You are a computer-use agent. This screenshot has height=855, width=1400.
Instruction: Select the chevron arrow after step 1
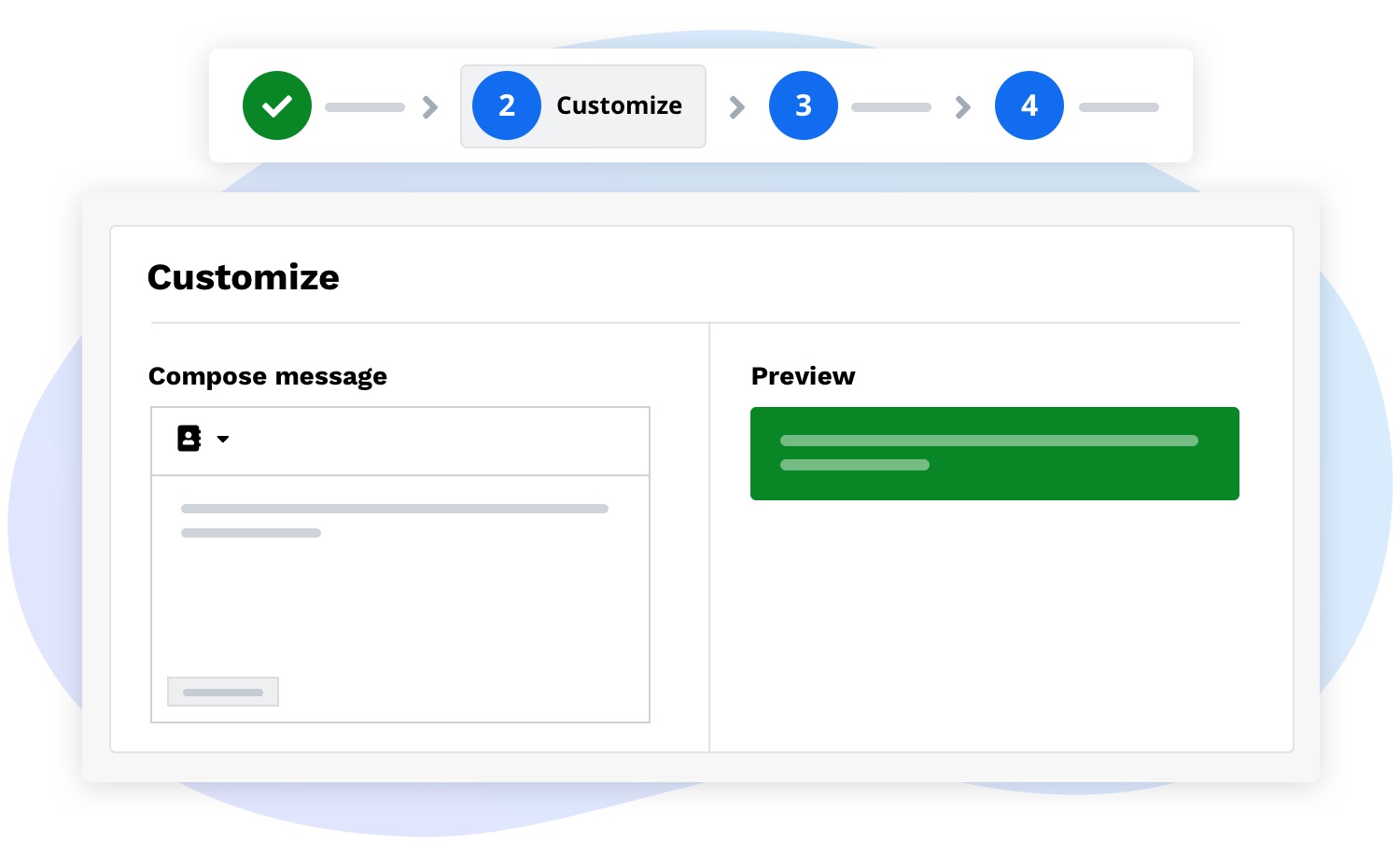pyautogui.click(x=429, y=107)
